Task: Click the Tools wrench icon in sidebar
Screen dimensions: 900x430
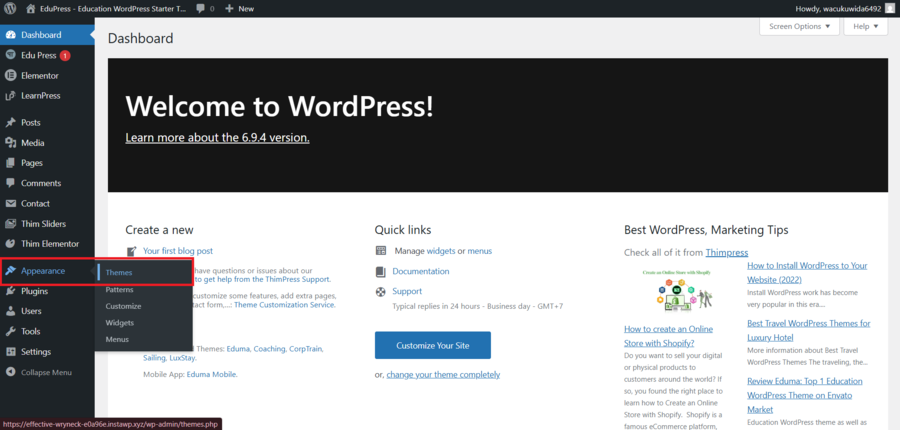Action: (10, 331)
